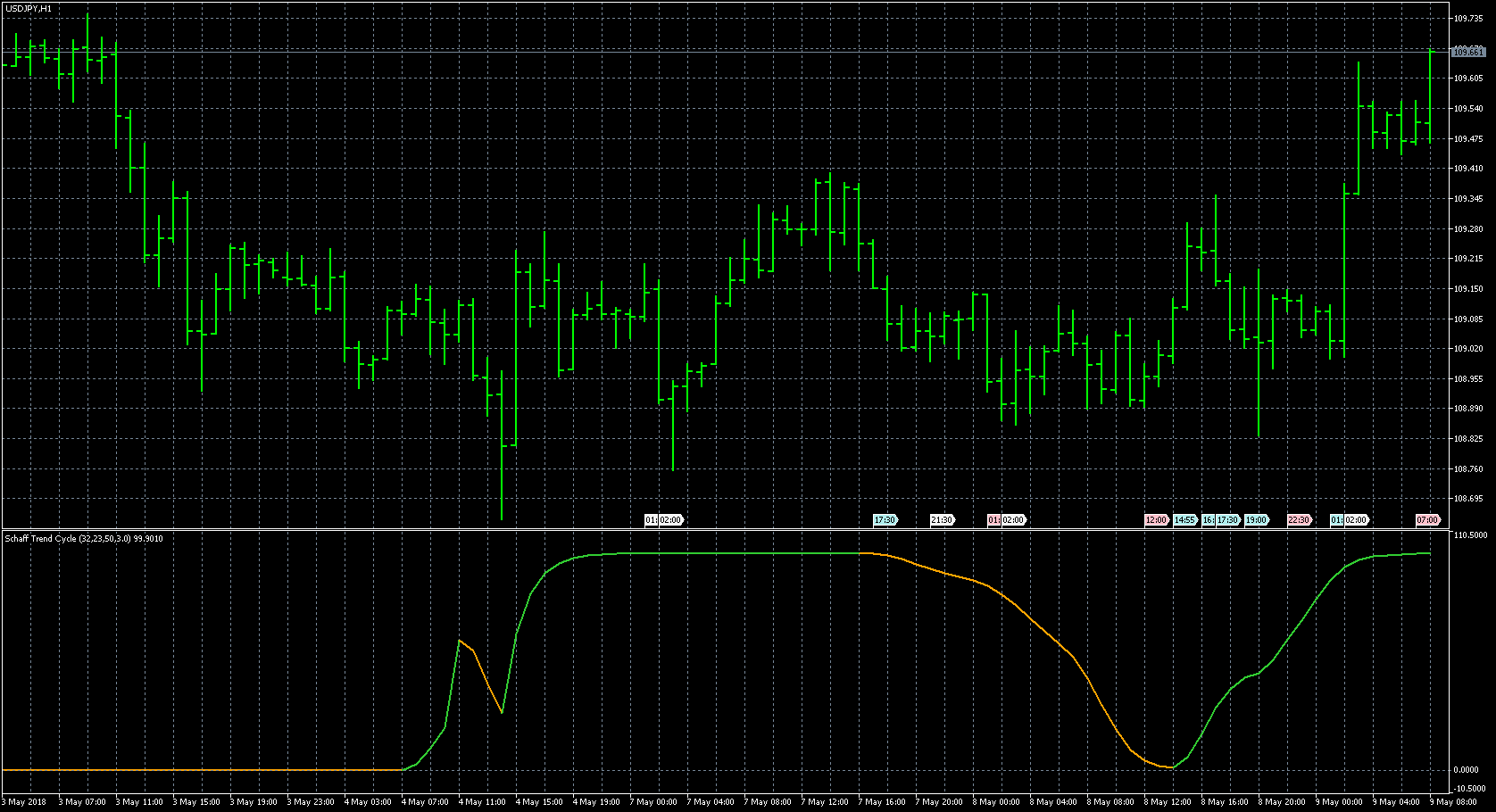Select the cyan 14:55 event marker
The width and height of the screenshot is (1496, 812).
point(1184,520)
